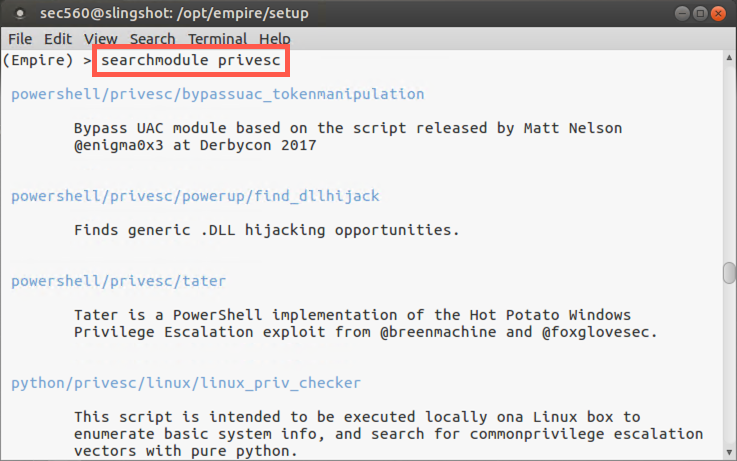Click the powershell/privesc/tater module path
Viewport: 737px width, 461px height.
[118, 281]
